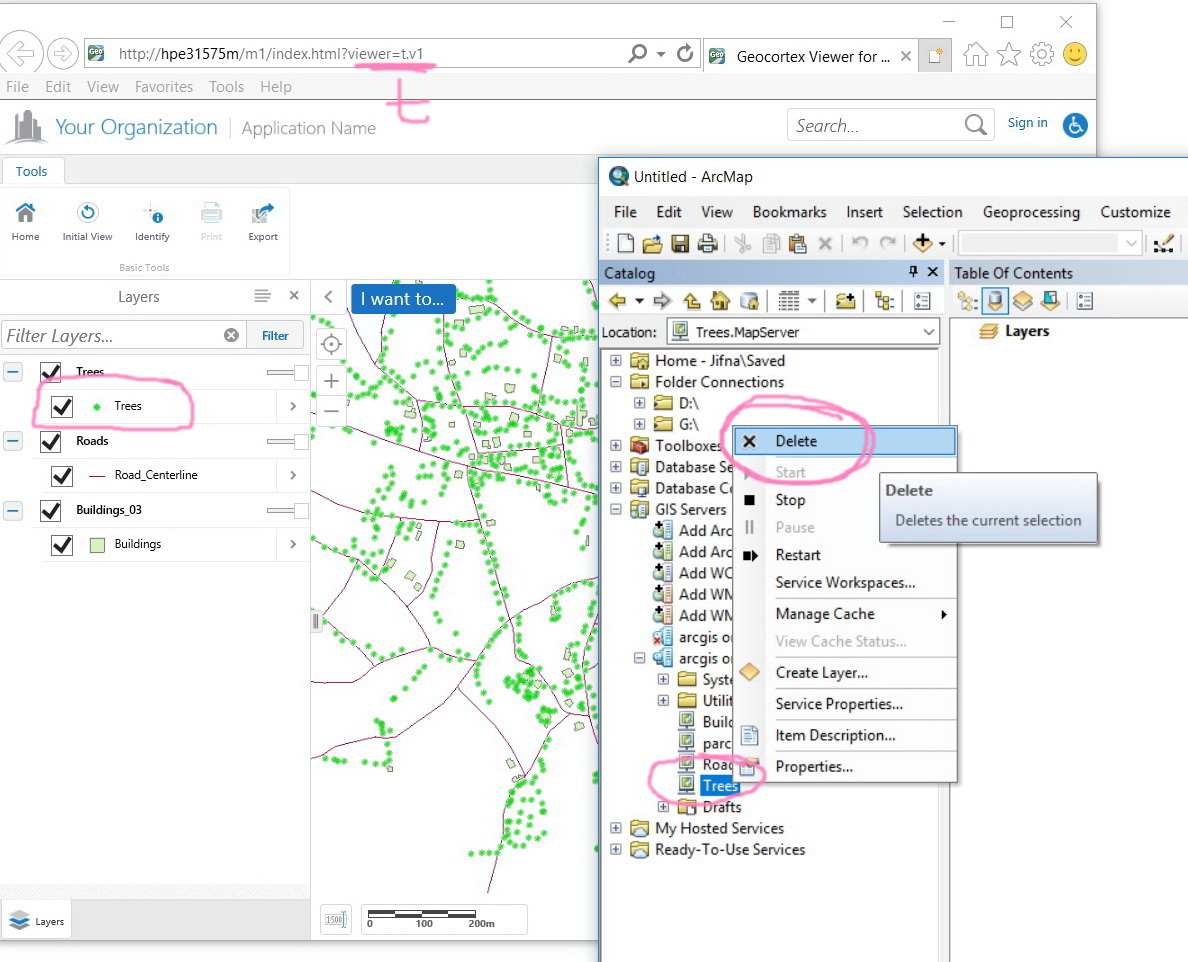The height and width of the screenshot is (962, 1188).
Task: Click the ArcMap Print icon
Action: coord(707,243)
